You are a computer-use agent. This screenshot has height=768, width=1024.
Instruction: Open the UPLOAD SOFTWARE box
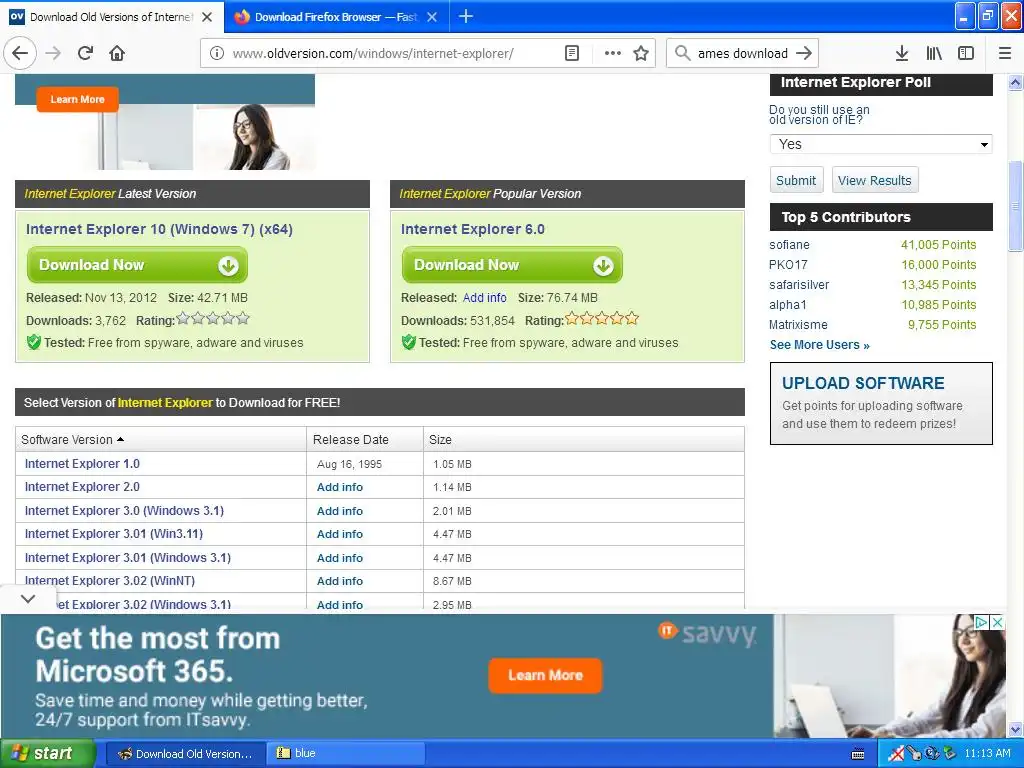coord(881,404)
